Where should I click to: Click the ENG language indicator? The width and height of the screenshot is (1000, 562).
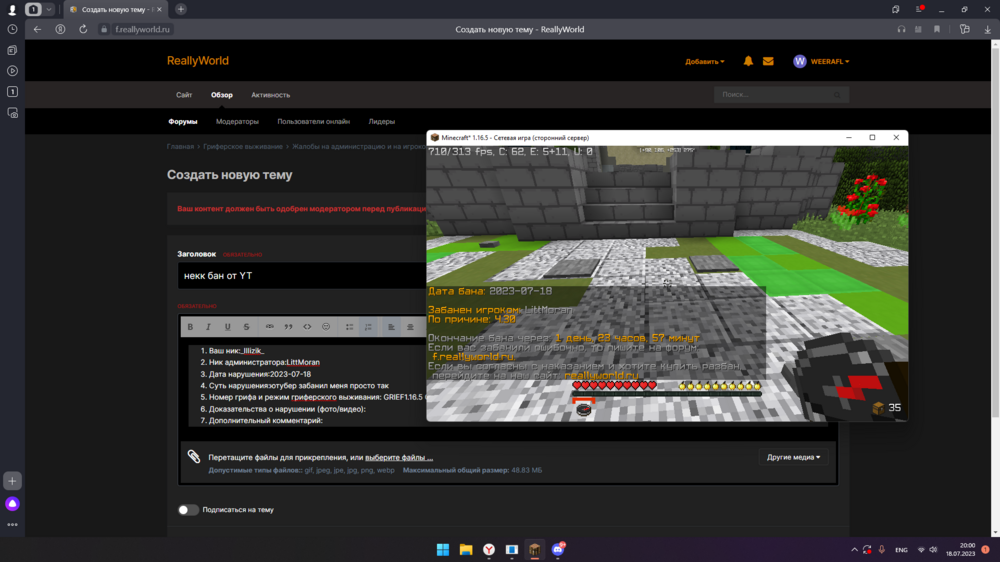pyautogui.click(x=901, y=550)
